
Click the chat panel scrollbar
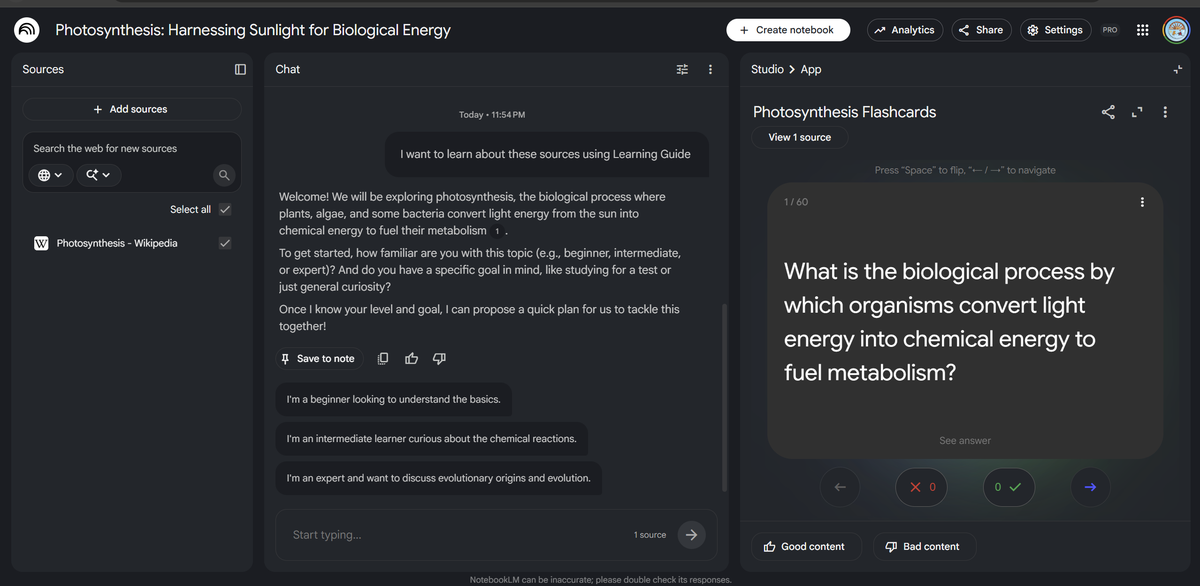[726, 400]
